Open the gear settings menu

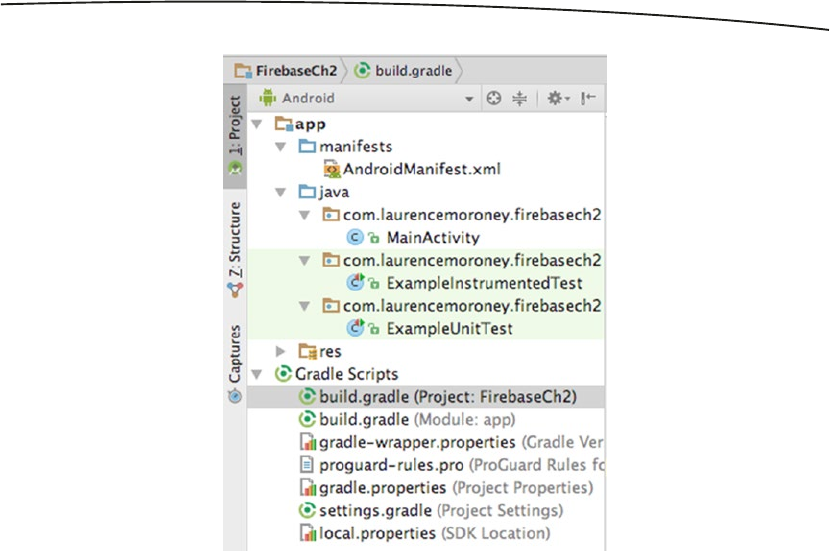point(557,98)
